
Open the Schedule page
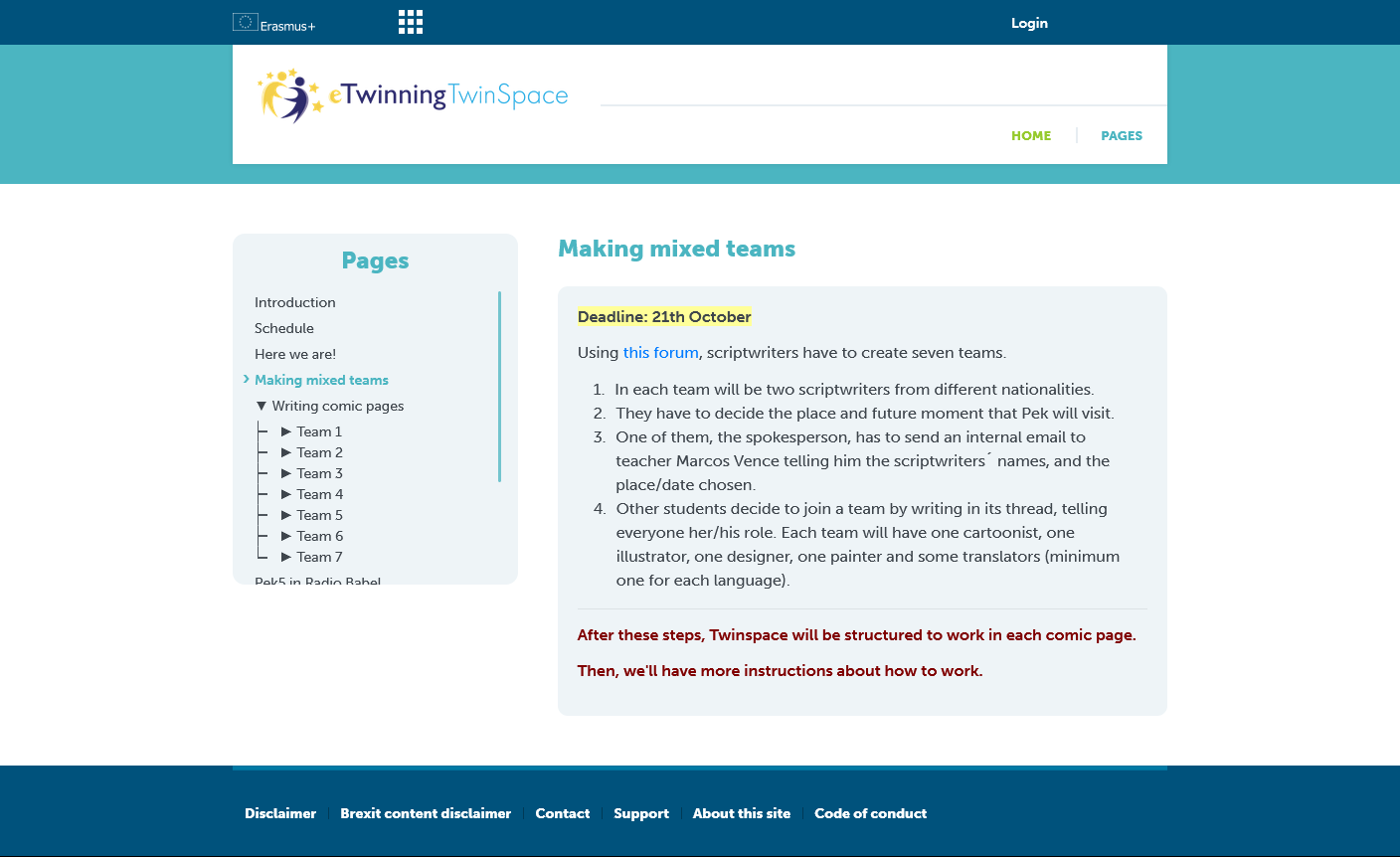pos(284,328)
